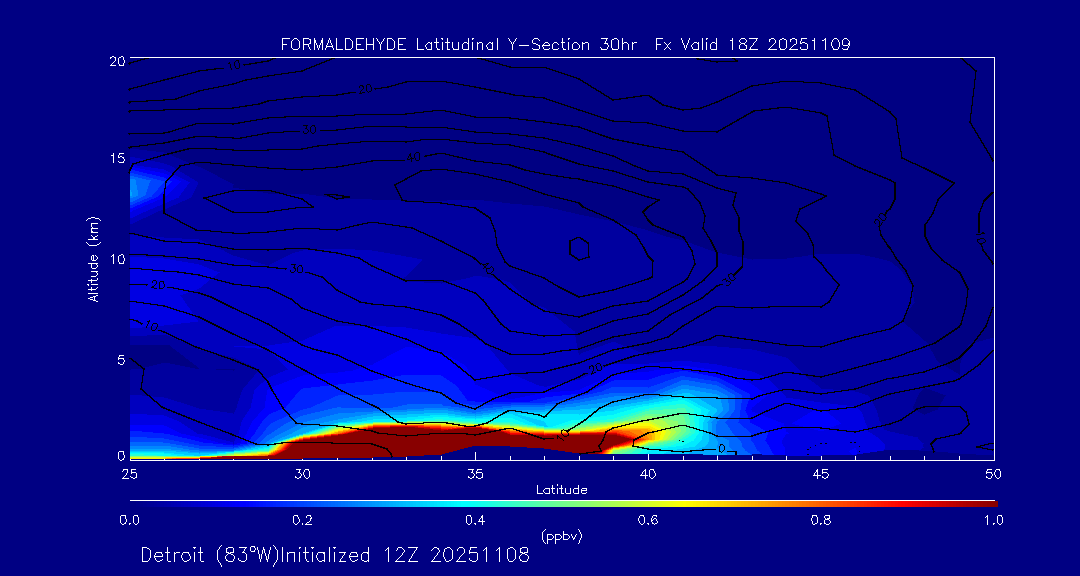Viewport: 1080px width, 576px height.
Task: Click the colorbar value '0.8'
Action: (821, 520)
